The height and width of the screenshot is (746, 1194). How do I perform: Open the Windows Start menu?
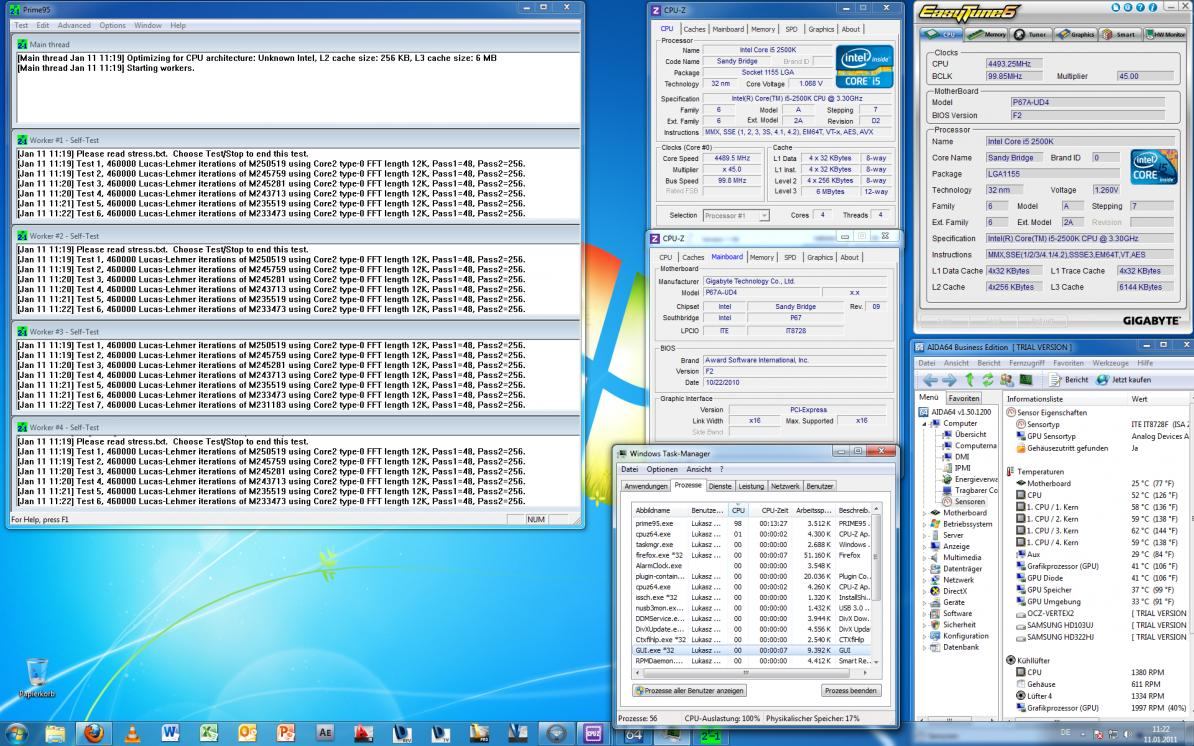tap(16, 734)
